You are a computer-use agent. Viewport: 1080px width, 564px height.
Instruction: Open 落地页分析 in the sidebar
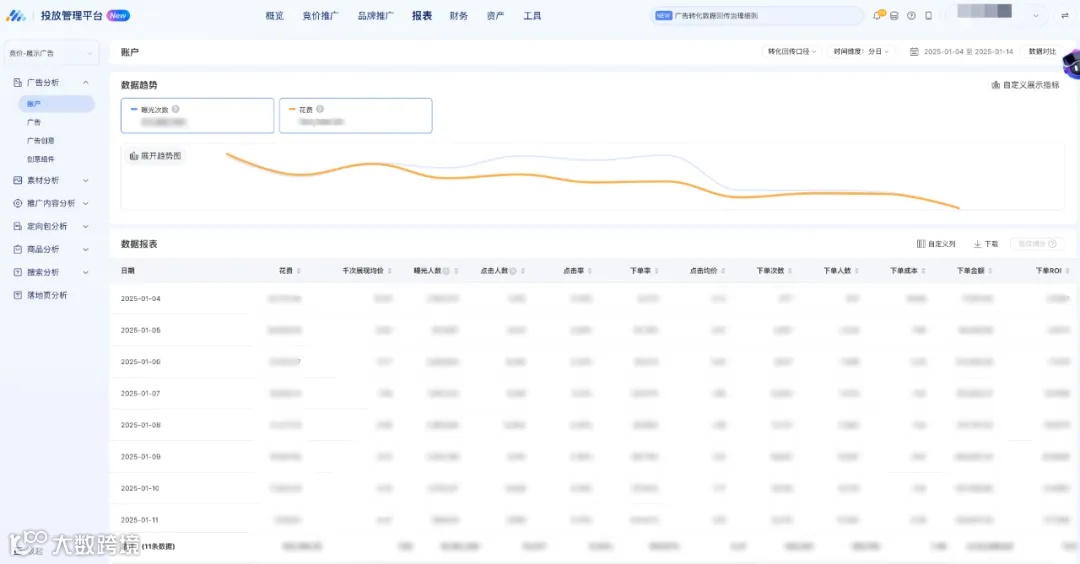47,295
